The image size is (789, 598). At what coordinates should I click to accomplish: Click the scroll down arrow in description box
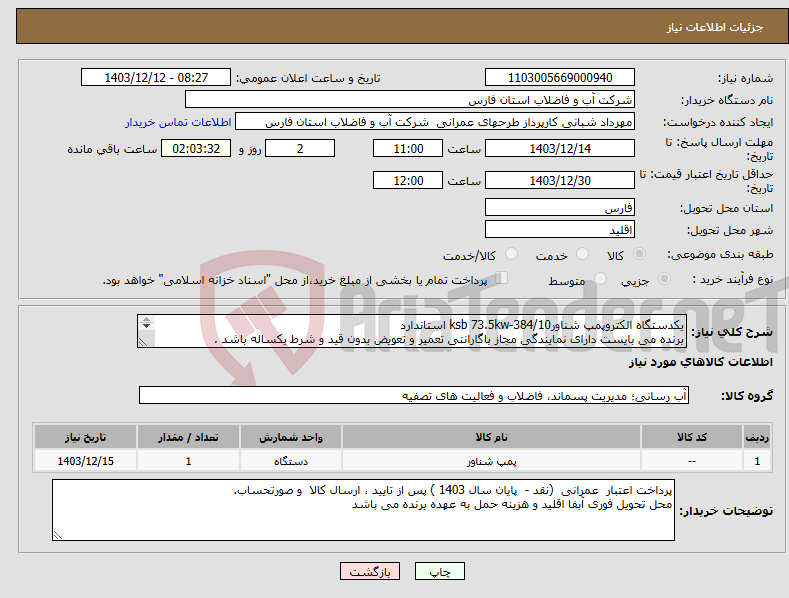tap(146, 326)
